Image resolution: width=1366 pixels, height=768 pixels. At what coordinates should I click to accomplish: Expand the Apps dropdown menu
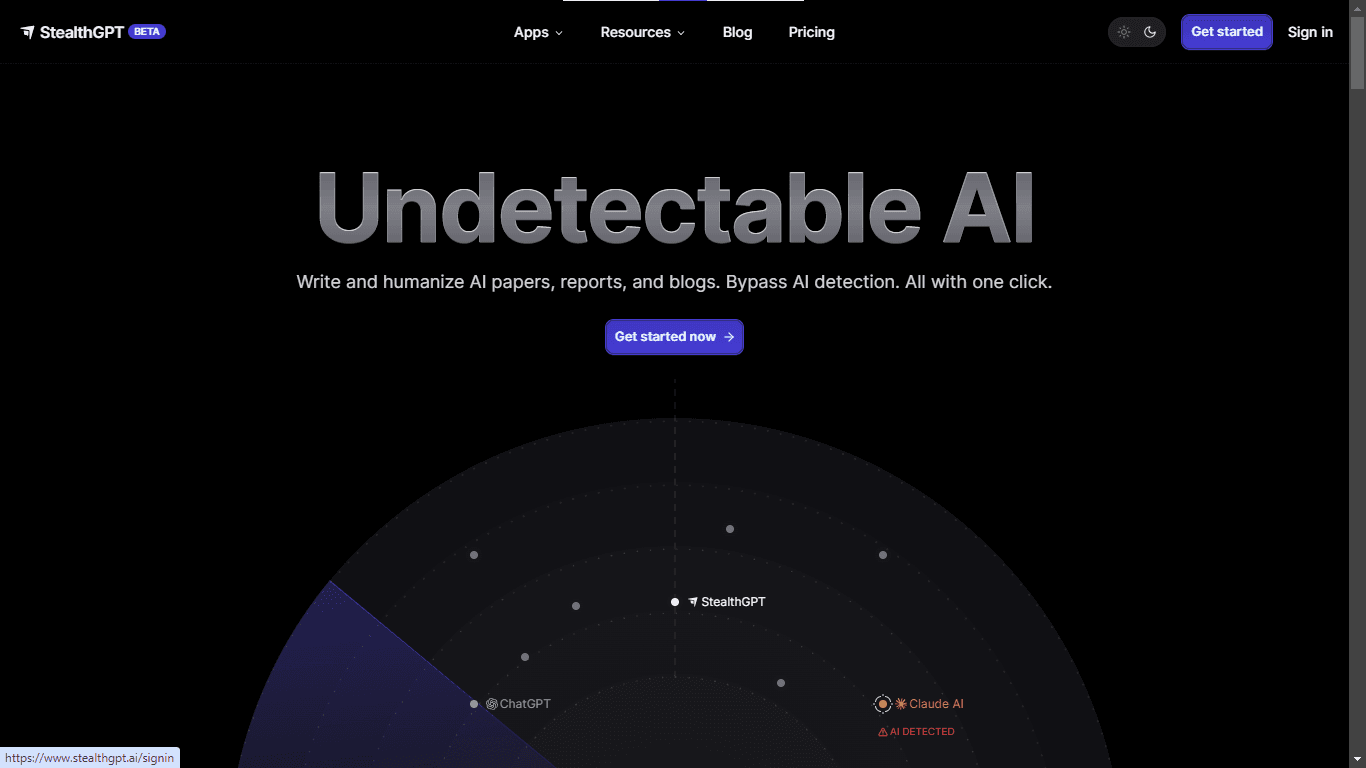pos(538,32)
